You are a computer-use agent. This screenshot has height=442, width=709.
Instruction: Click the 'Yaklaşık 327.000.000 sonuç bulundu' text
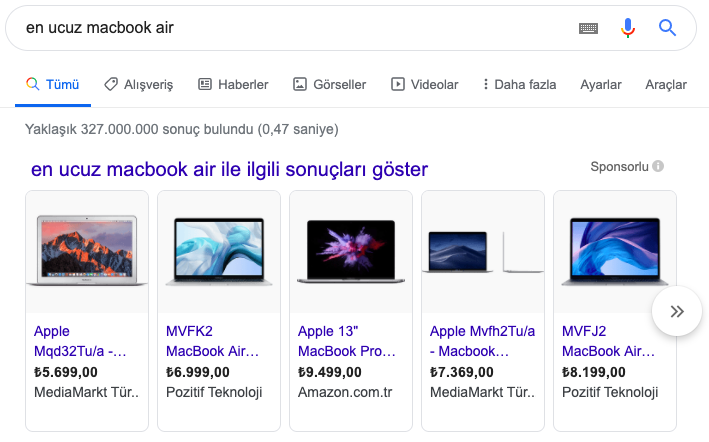click(x=139, y=129)
